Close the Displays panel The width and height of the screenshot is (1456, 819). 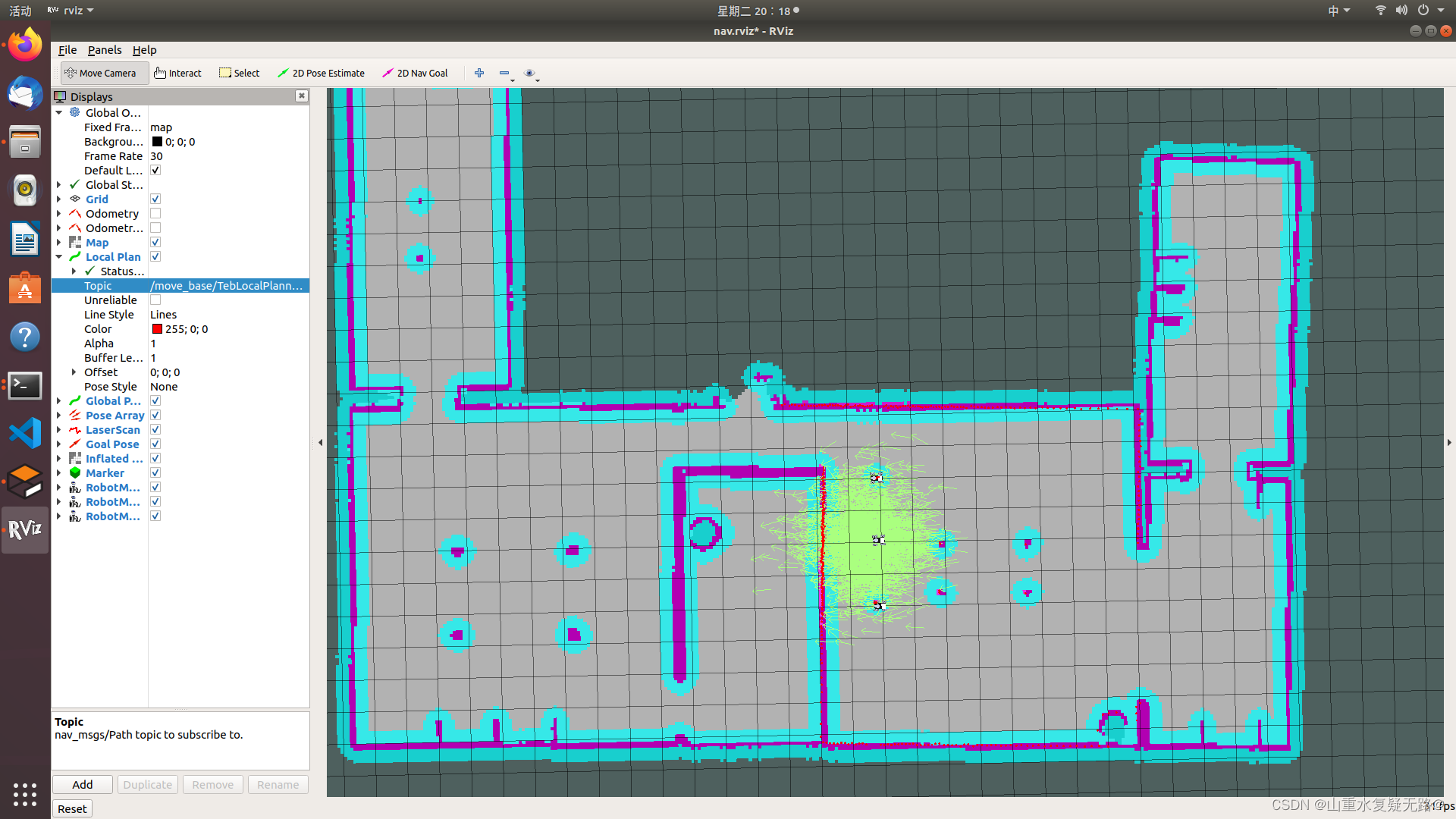(x=302, y=96)
